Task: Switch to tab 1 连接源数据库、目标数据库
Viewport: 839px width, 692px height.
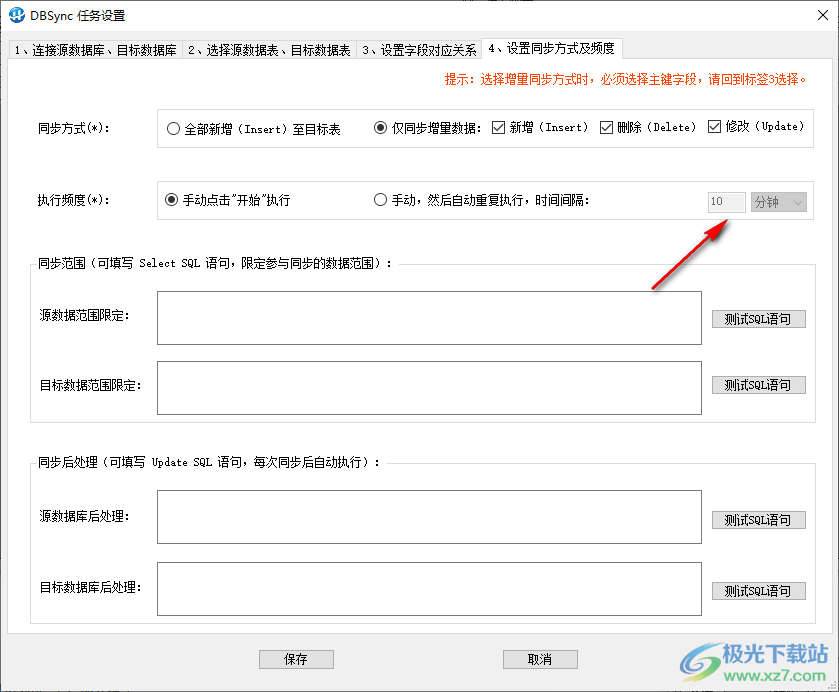Action: click(x=96, y=50)
